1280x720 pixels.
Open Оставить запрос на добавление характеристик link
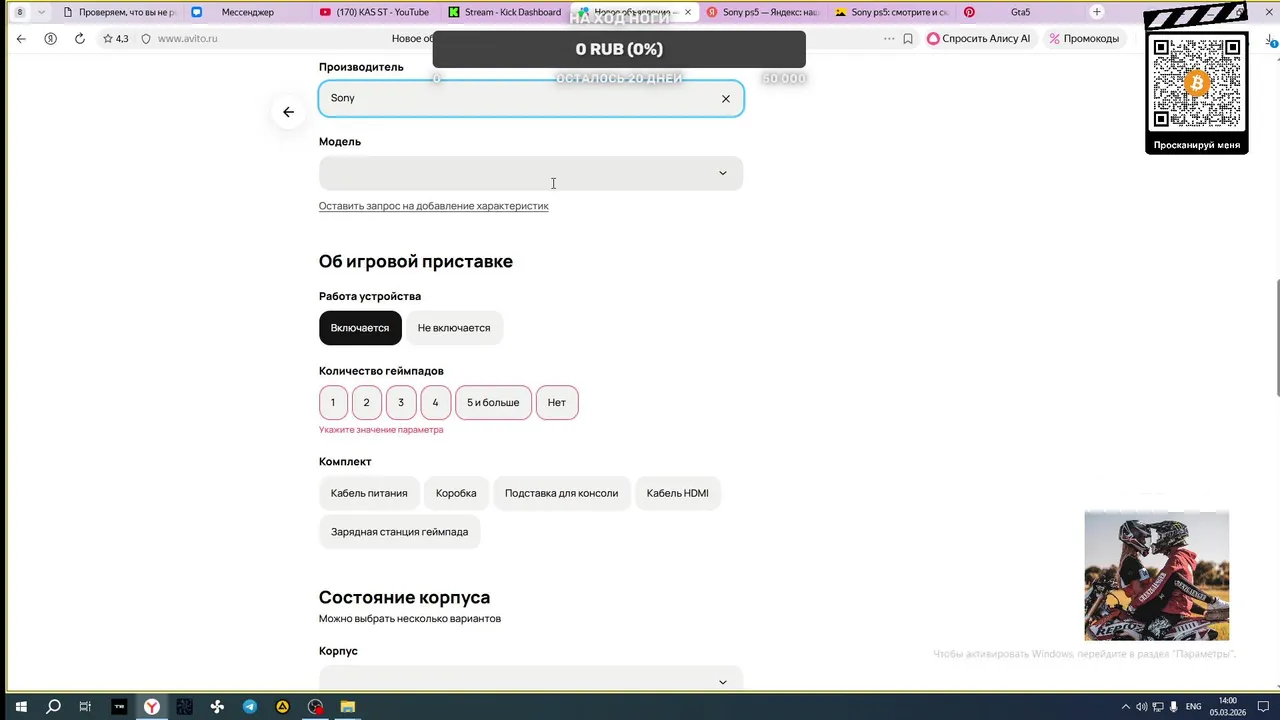pos(433,206)
